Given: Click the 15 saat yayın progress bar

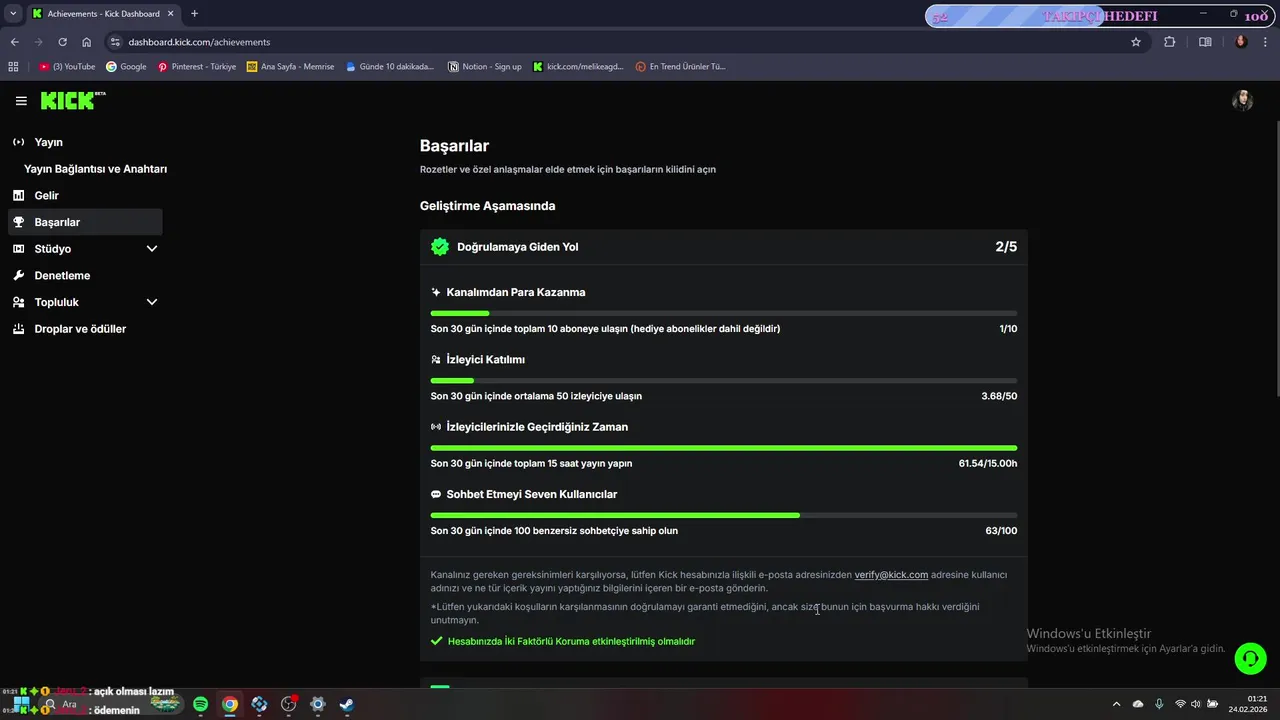Looking at the screenshot, I should point(724,448).
